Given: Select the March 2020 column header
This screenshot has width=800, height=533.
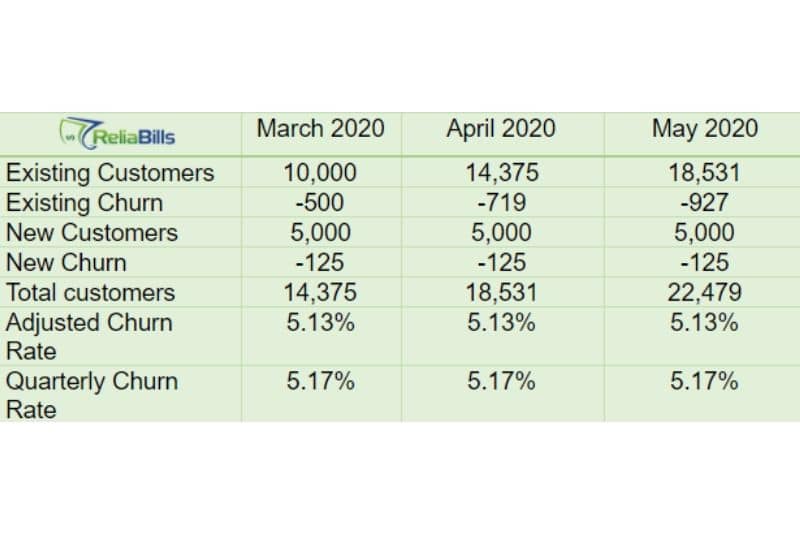Looking at the screenshot, I should pyautogui.click(x=320, y=128).
